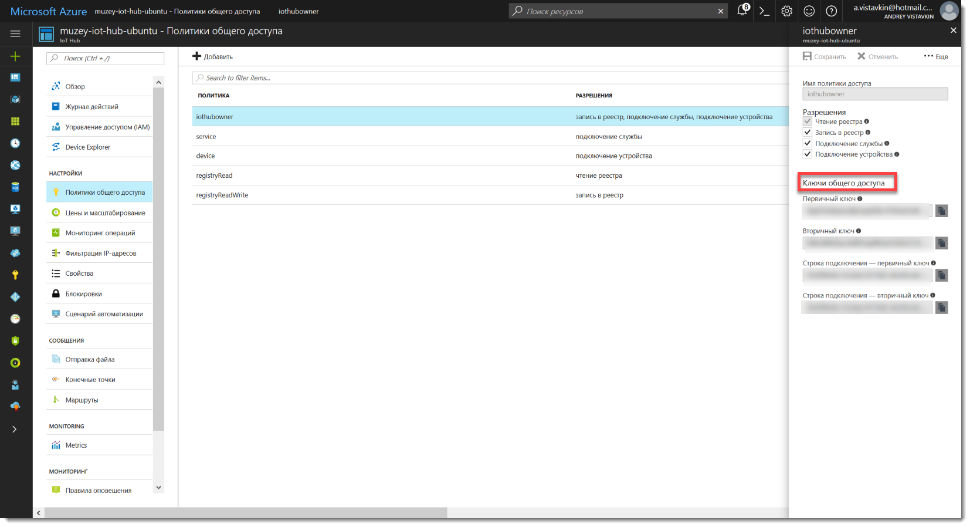Open the clock recent items sidebar icon

coord(15,144)
